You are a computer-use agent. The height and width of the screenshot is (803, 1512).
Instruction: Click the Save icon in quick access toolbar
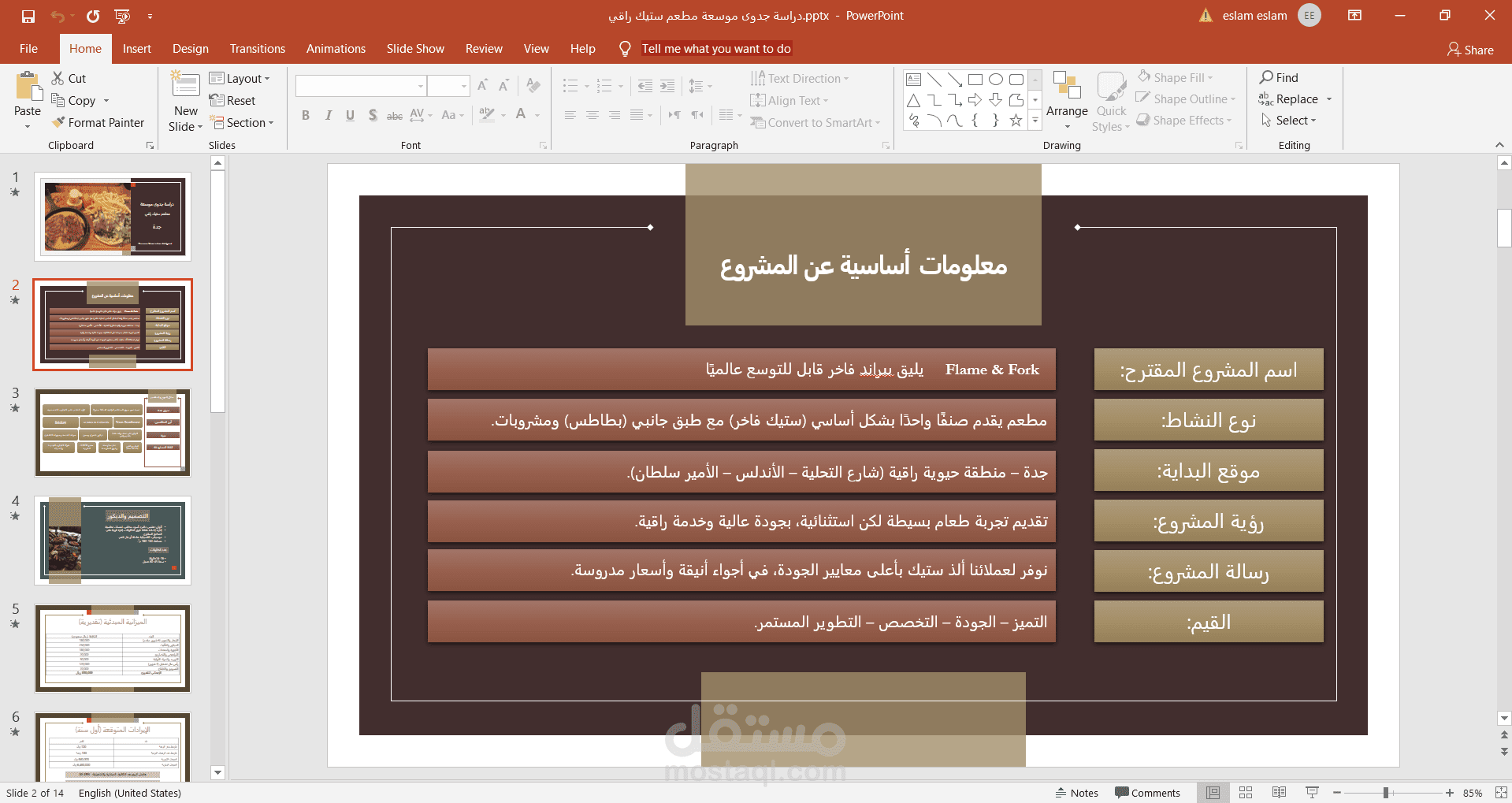pos(28,16)
